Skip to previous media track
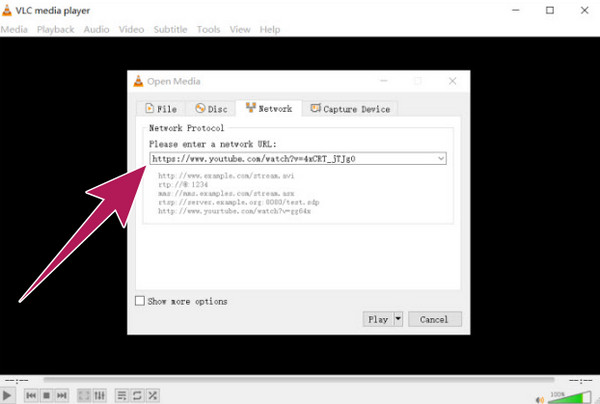Image resolution: width=600 pixels, height=404 pixels. 31,396
